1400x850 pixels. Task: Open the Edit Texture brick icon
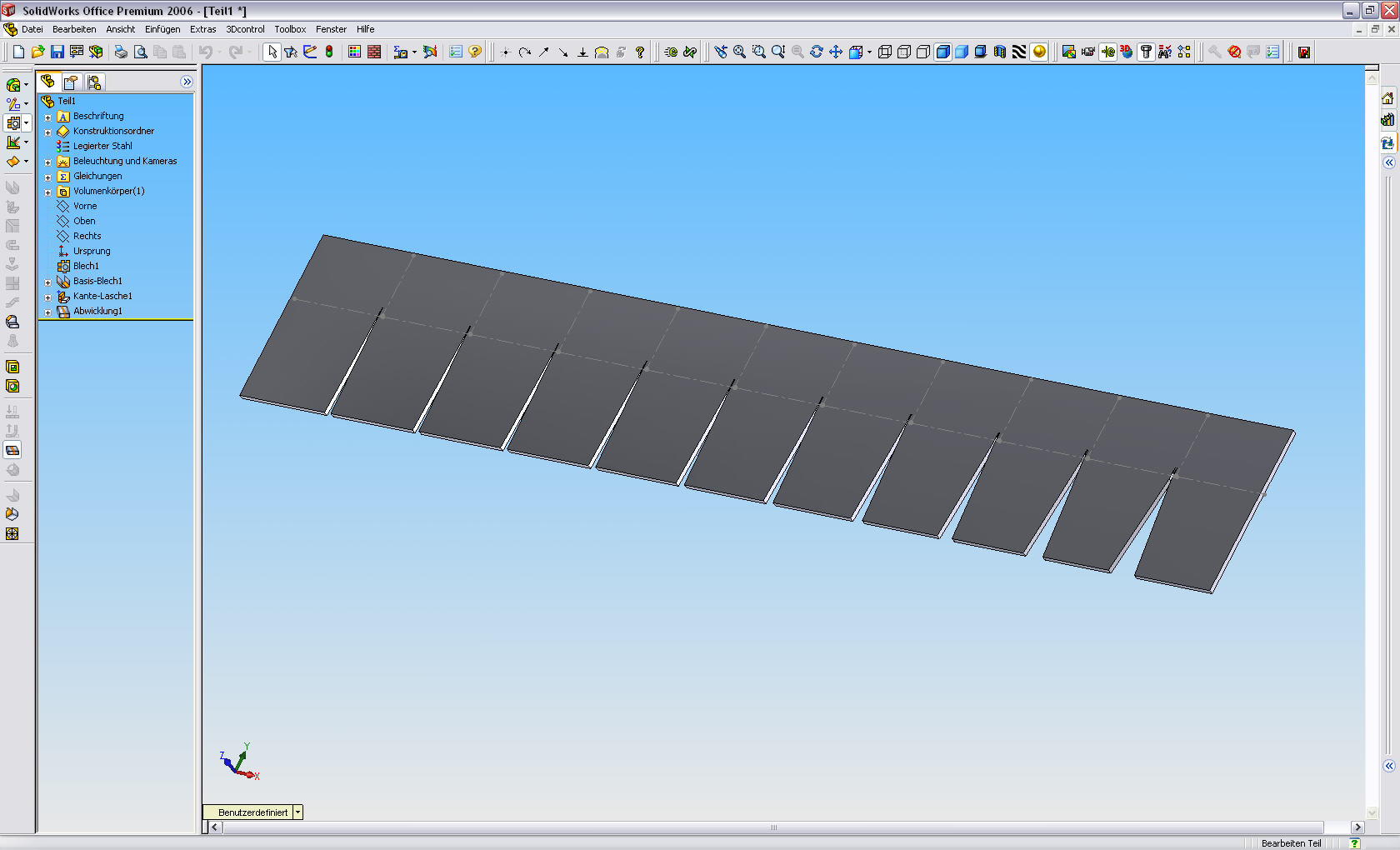click(x=374, y=52)
